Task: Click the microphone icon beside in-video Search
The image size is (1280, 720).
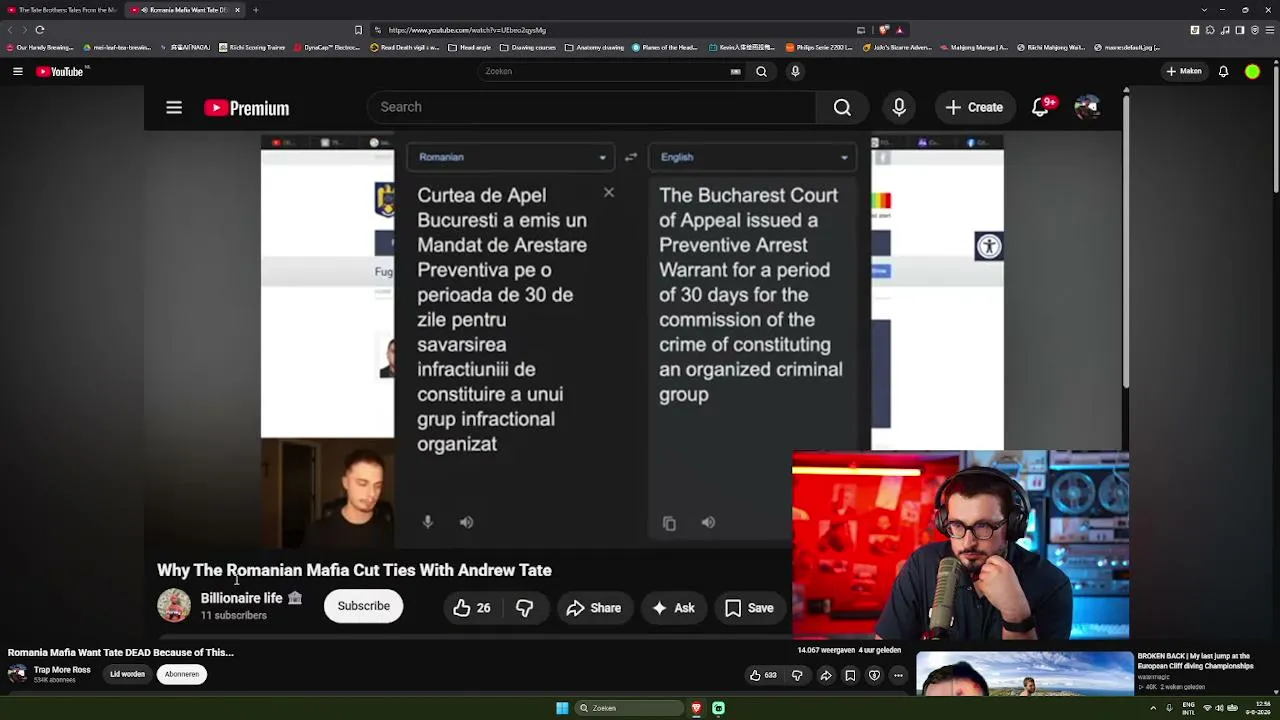Action: [899, 108]
